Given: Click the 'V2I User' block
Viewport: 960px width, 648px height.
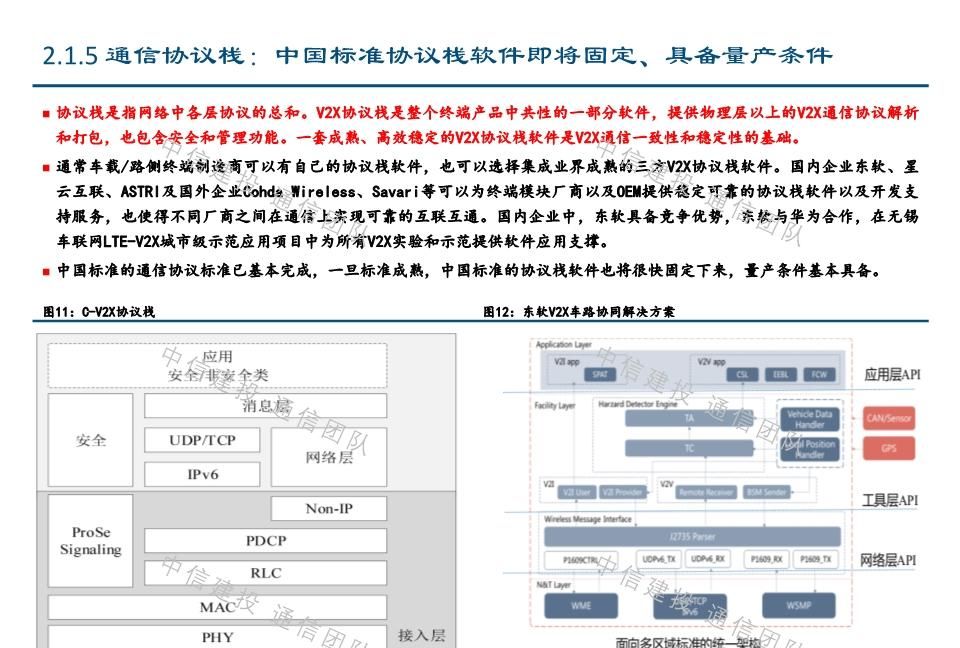Looking at the screenshot, I should (577, 492).
